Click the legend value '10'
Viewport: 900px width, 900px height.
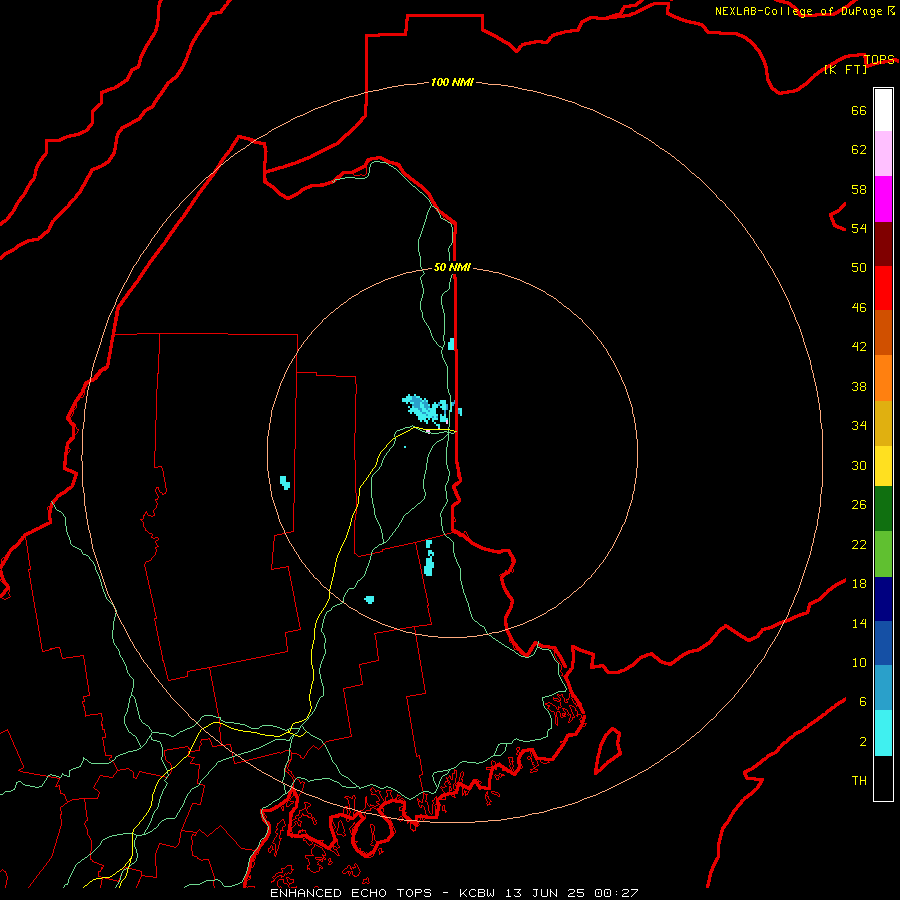(x=859, y=662)
